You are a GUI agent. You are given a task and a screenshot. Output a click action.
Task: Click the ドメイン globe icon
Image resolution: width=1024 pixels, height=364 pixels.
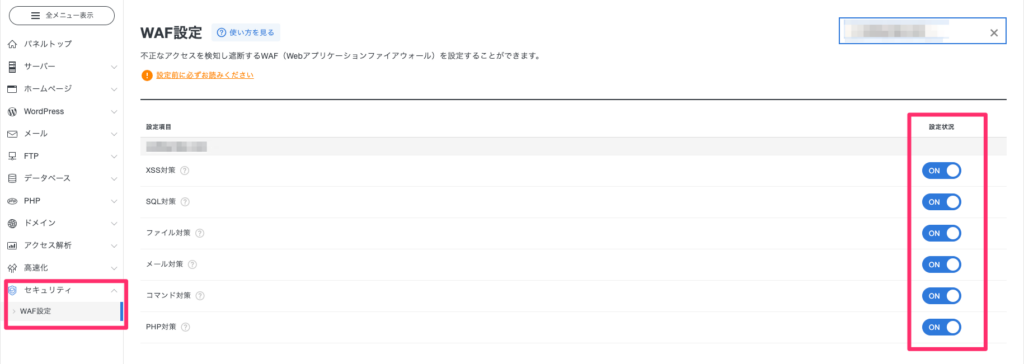click(x=12, y=223)
